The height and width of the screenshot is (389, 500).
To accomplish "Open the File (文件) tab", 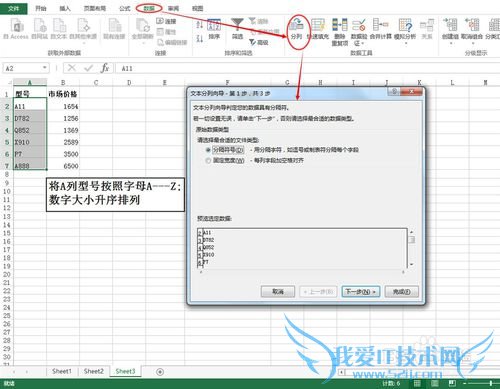I will pos(14,8).
